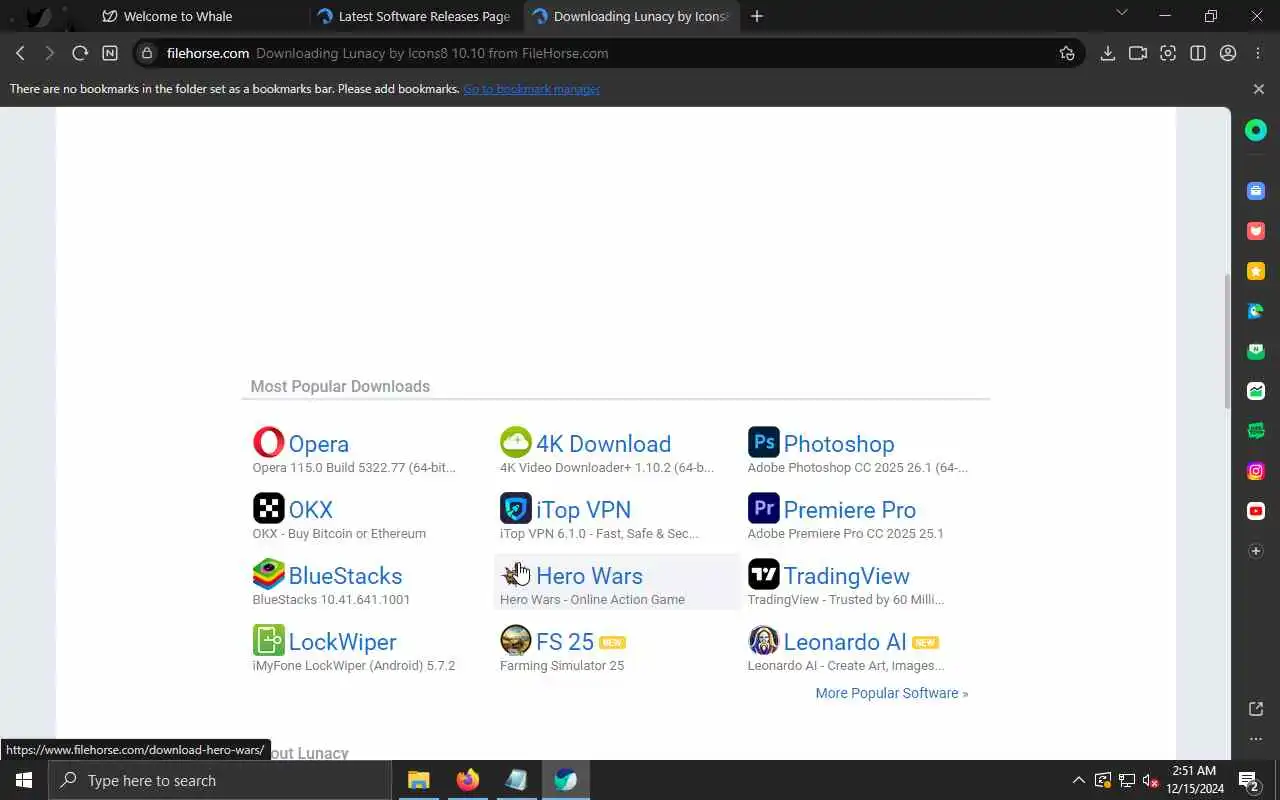The height and width of the screenshot is (800, 1280).
Task: Show hidden system tray icons
Action: point(1078,780)
